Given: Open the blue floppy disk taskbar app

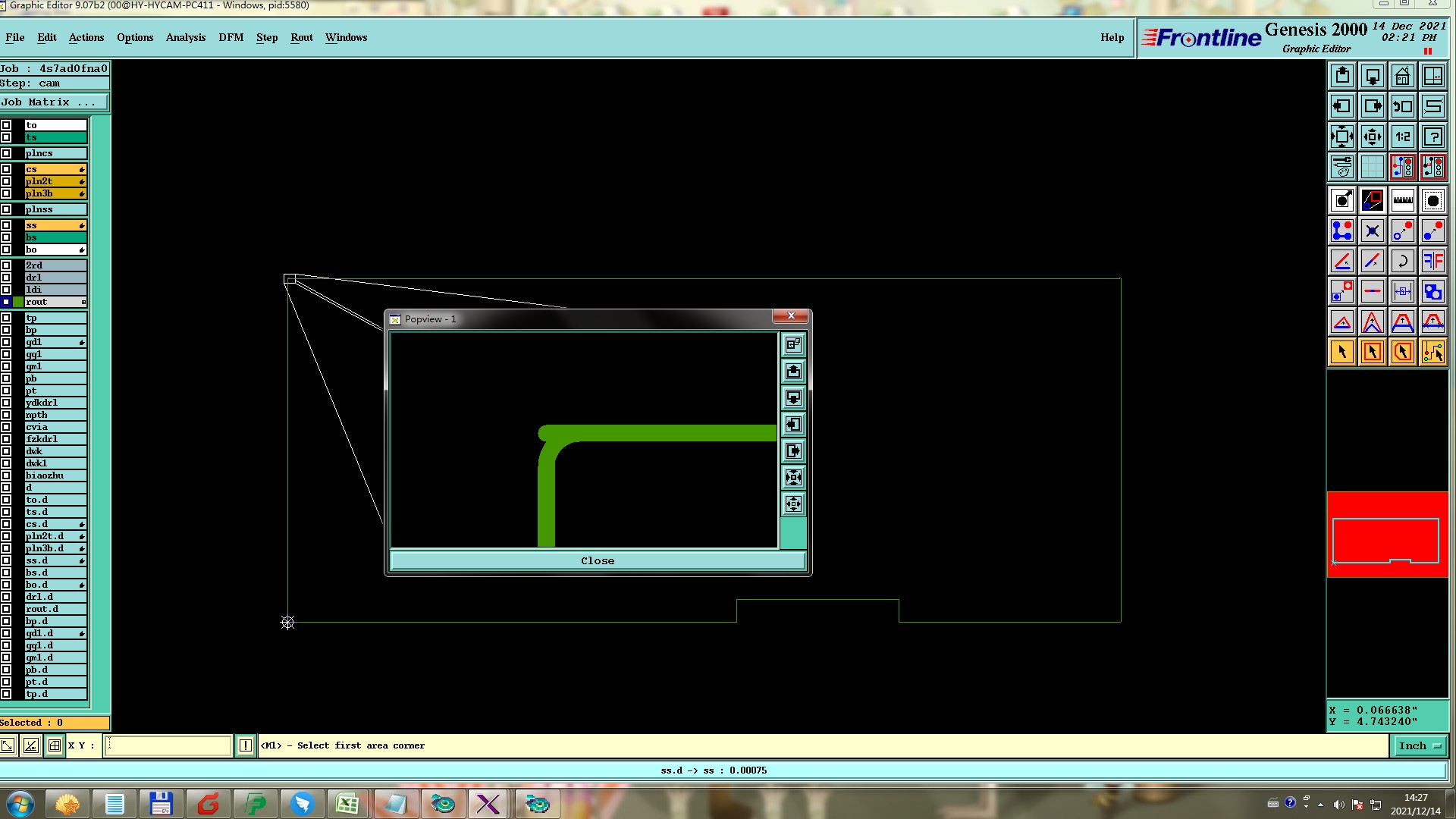Looking at the screenshot, I should tap(161, 804).
